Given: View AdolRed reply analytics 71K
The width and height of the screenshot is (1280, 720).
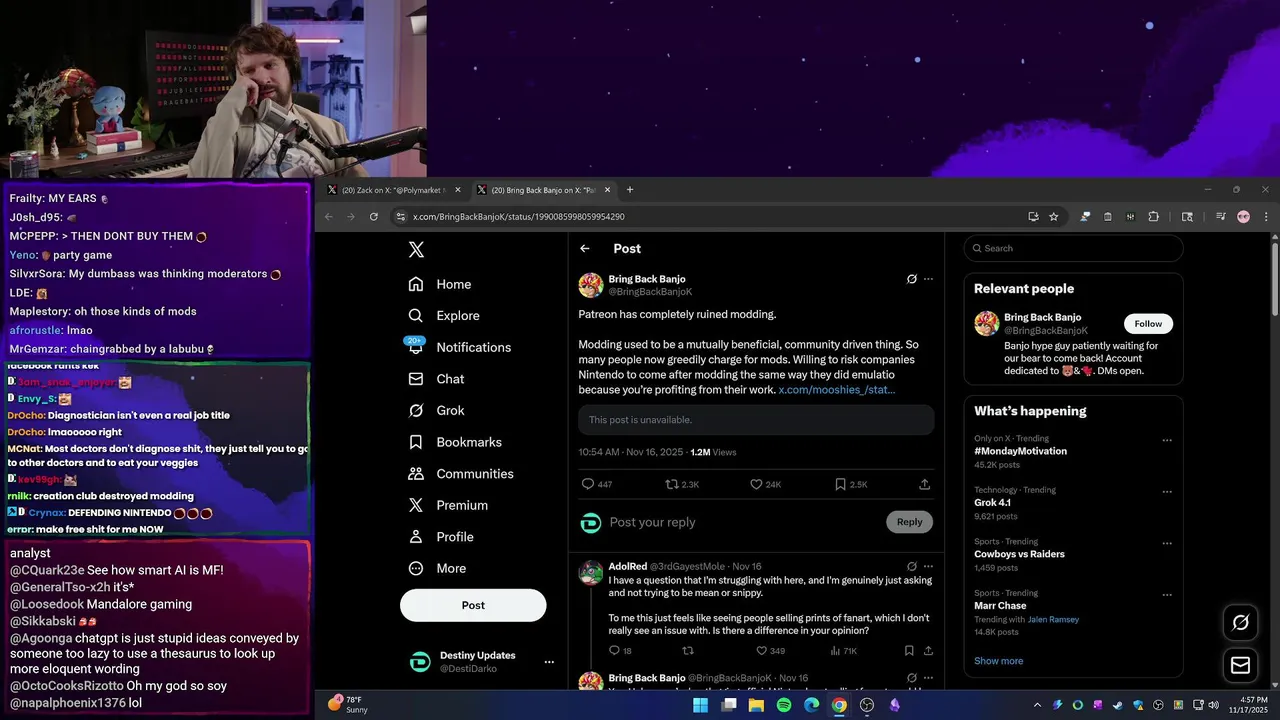Looking at the screenshot, I should (843, 651).
